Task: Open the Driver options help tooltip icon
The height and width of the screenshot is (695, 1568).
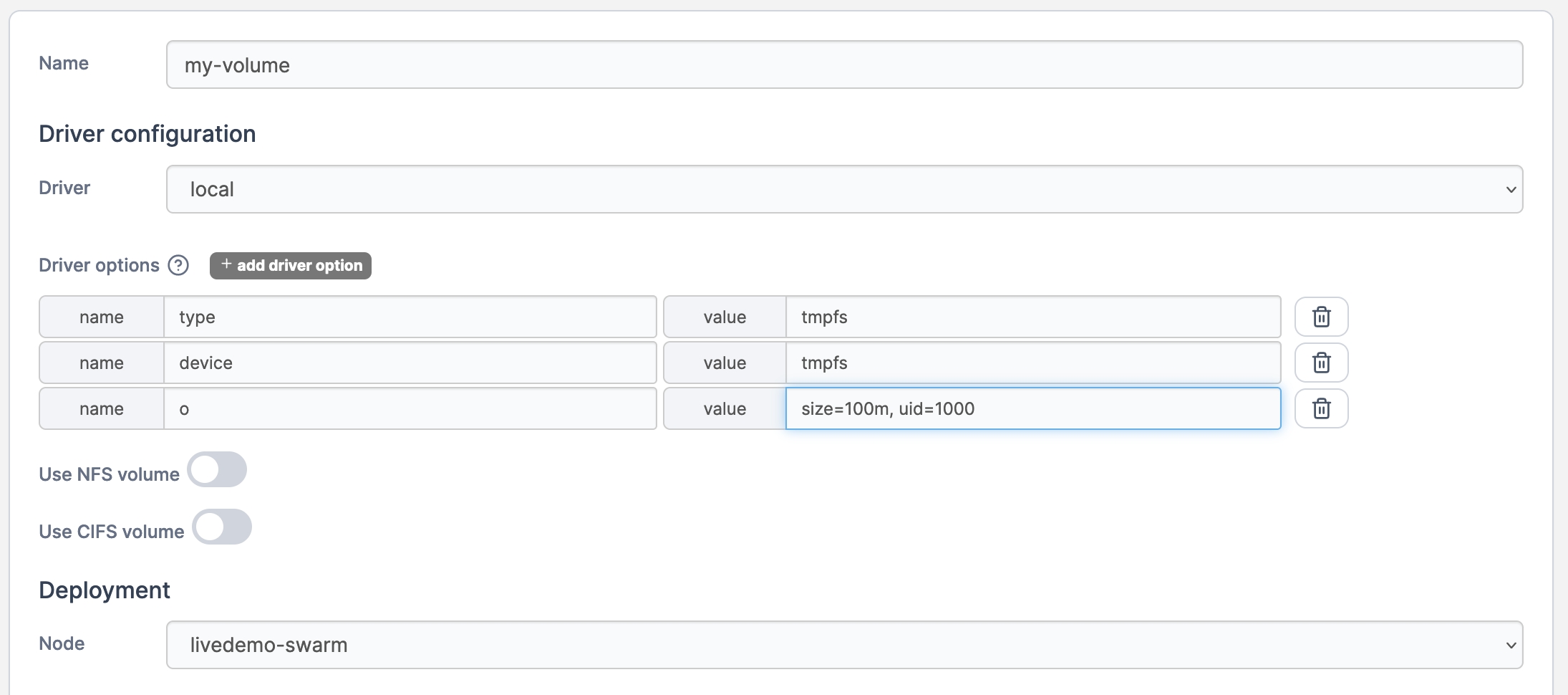Action: 178,265
